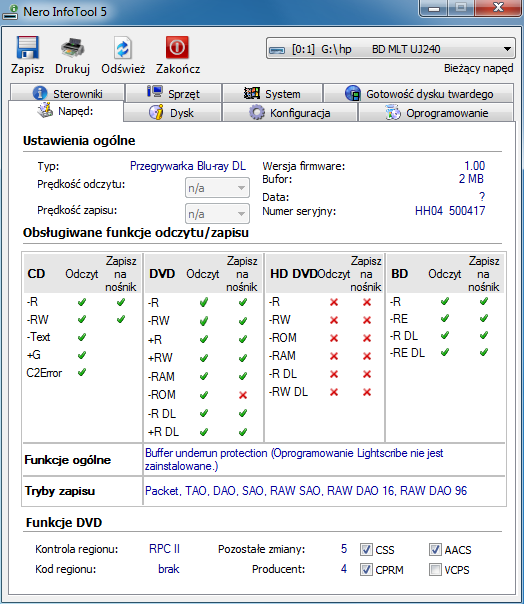Viewport: 524px width, 604px height.
Task: Click the Zapisz label
Action: pyautogui.click(x=27, y=69)
